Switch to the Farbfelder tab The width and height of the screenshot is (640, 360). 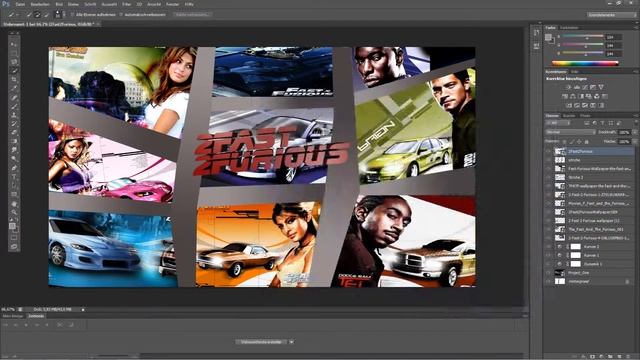coord(569,28)
